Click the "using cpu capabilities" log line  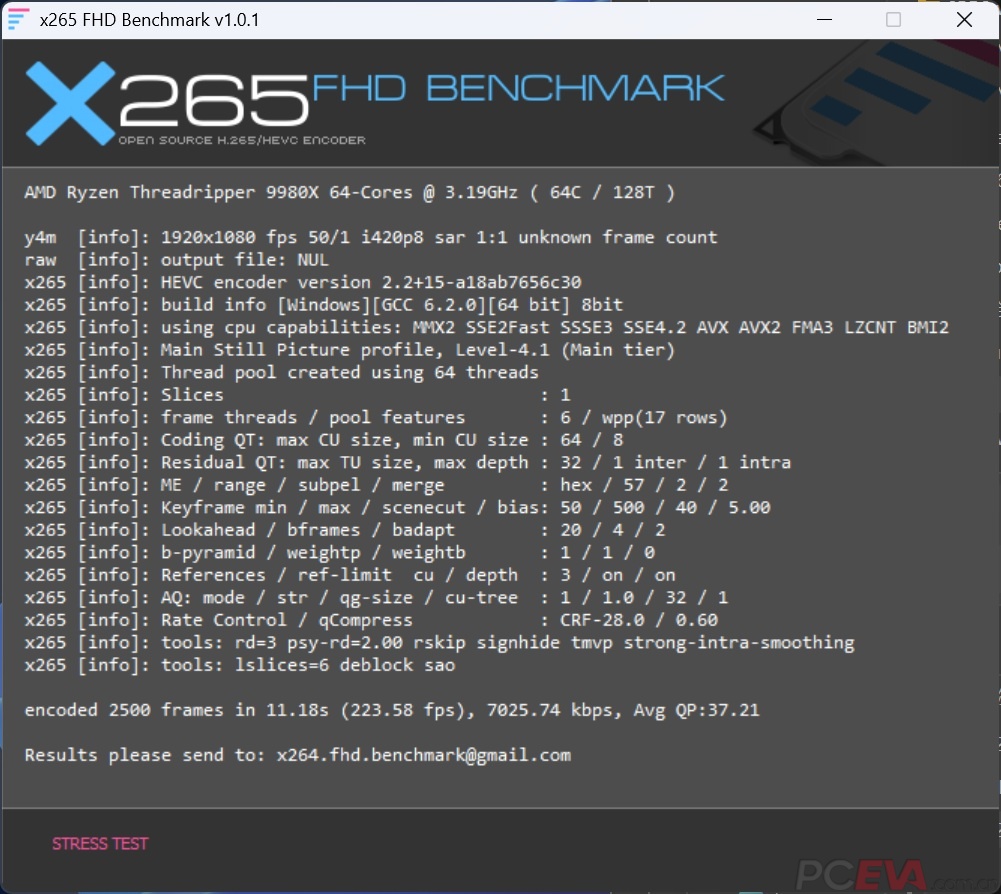(x=486, y=327)
